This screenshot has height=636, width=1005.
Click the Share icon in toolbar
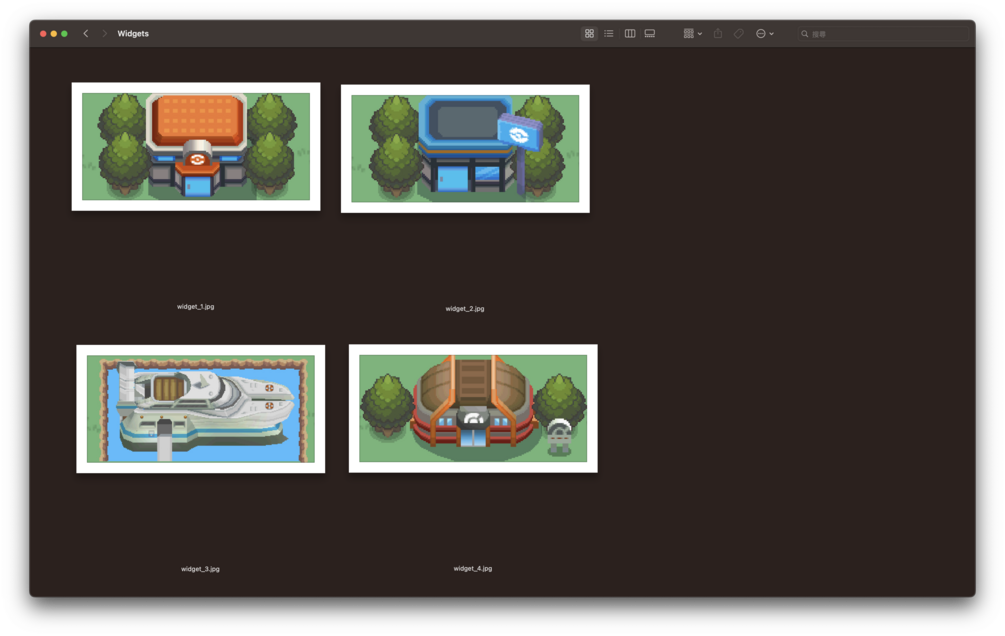pyautogui.click(x=718, y=33)
